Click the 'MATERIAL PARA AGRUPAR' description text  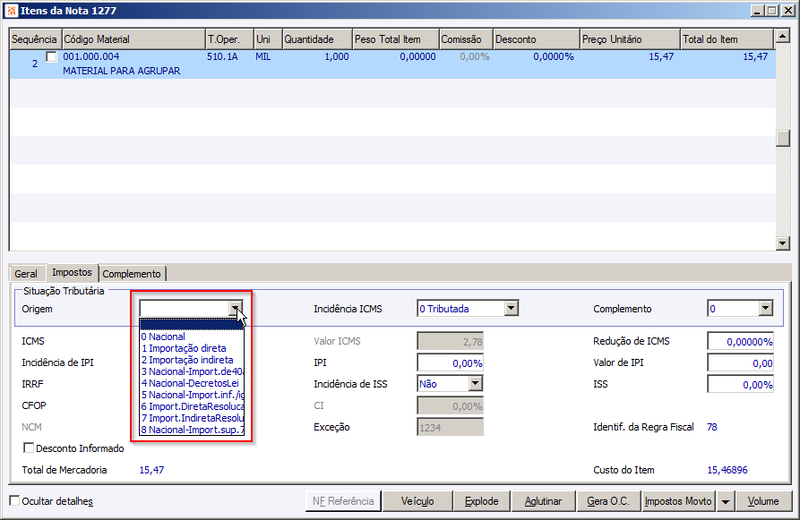point(121,71)
